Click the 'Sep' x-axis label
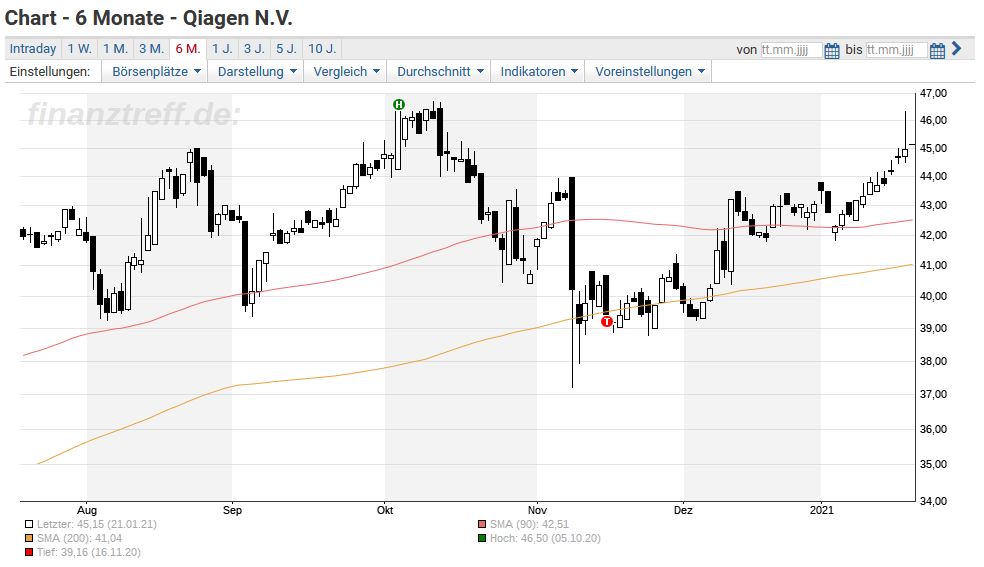984x567 pixels. point(232,510)
